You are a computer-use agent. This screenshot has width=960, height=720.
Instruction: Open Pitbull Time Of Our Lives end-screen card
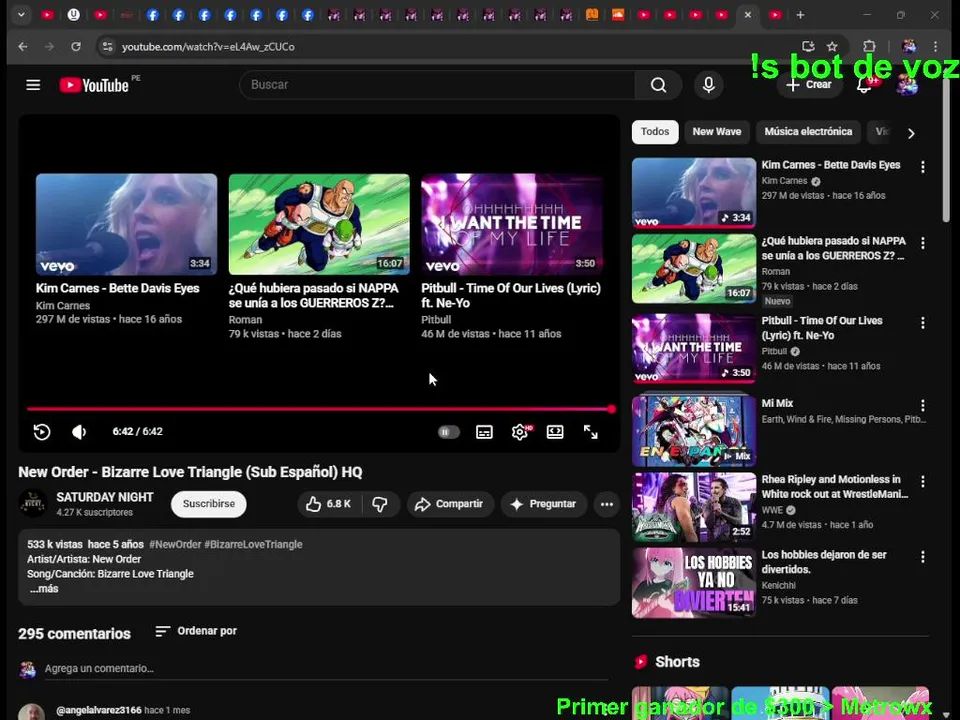[x=512, y=224]
